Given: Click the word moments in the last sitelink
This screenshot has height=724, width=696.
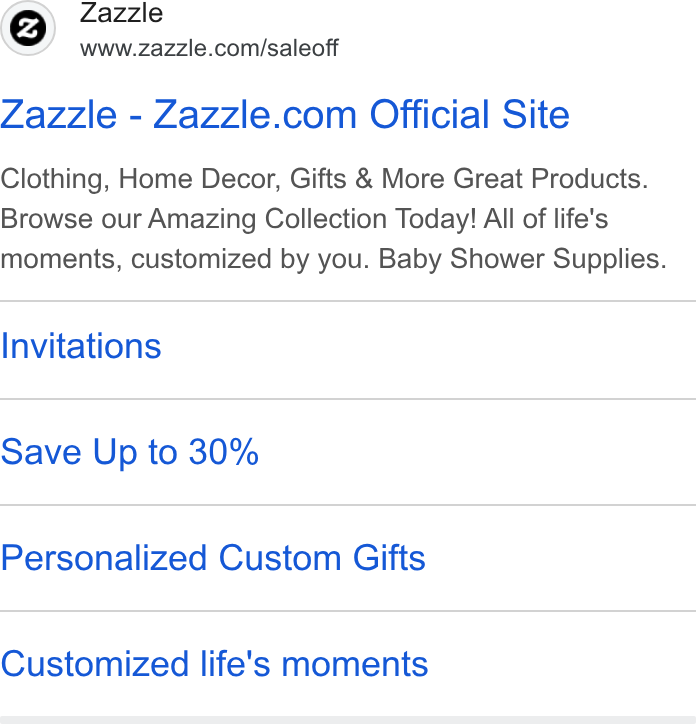Looking at the screenshot, I should tap(355, 664).
